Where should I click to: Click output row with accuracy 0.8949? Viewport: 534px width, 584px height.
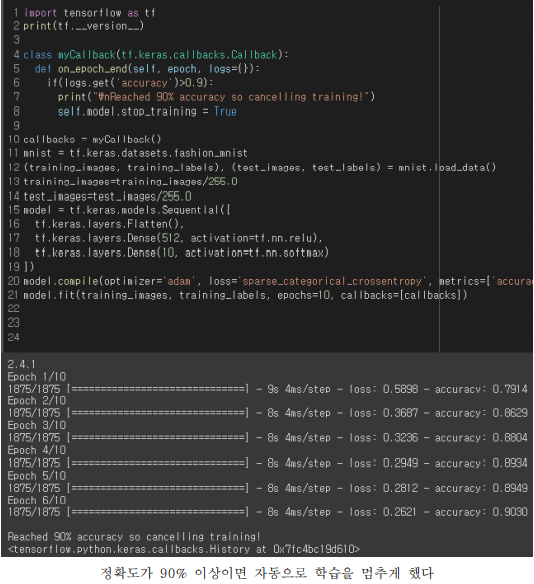tap(267, 488)
